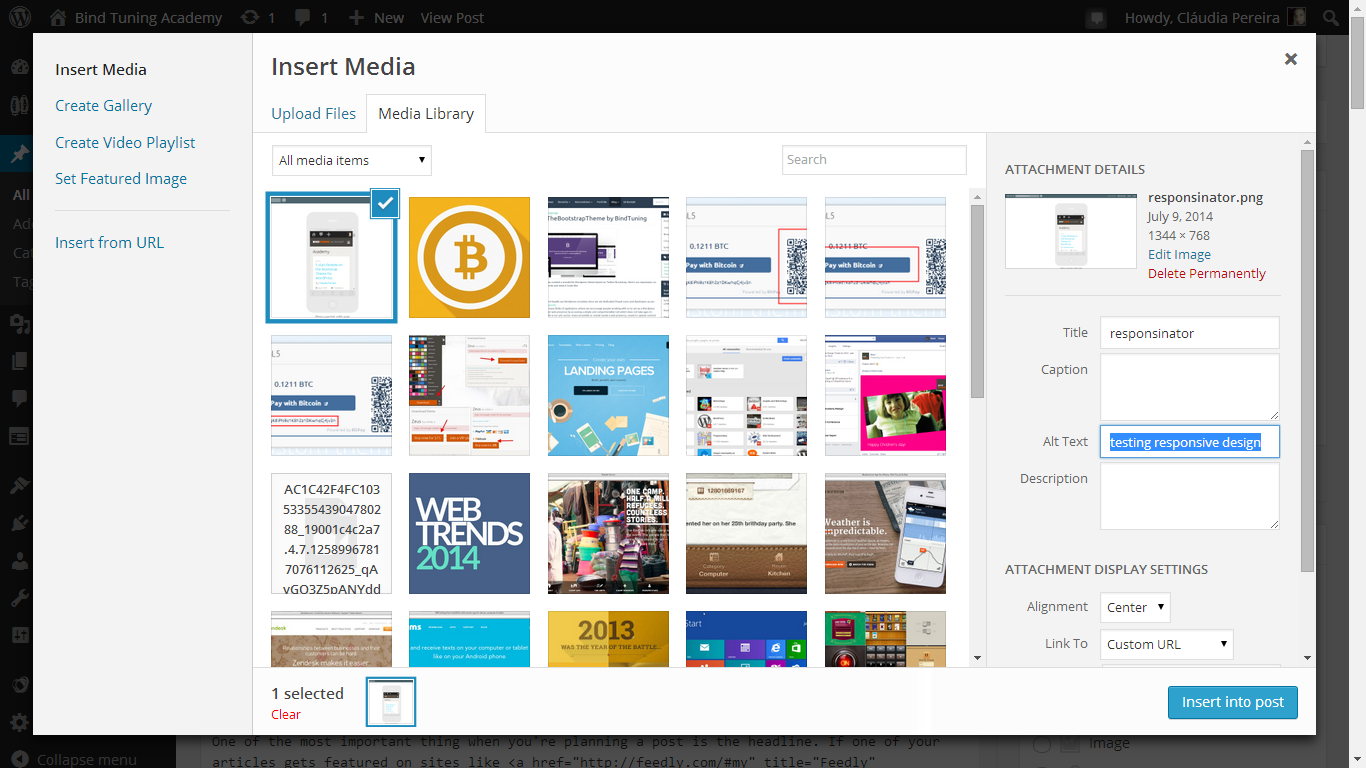Select the gold 2013 thumbnail
Viewport: 1366px width, 768px height.
[x=608, y=638]
